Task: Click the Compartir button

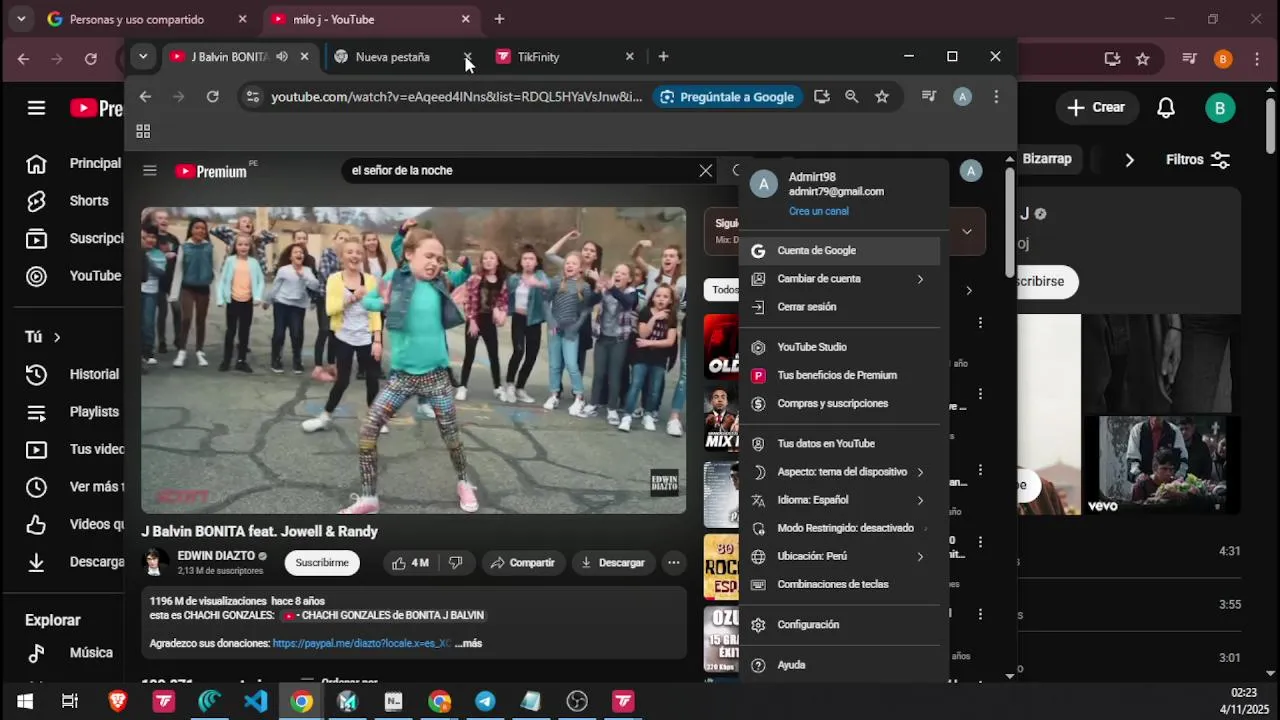Action: (x=522, y=563)
